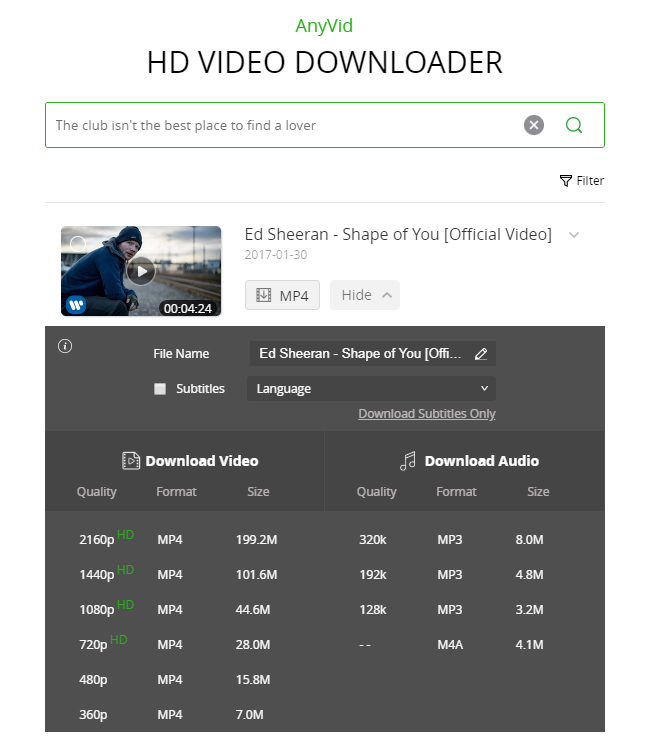Click the green search magnifier icon
Image resolution: width=650 pixels, height=747 pixels.
pos(574,125)
